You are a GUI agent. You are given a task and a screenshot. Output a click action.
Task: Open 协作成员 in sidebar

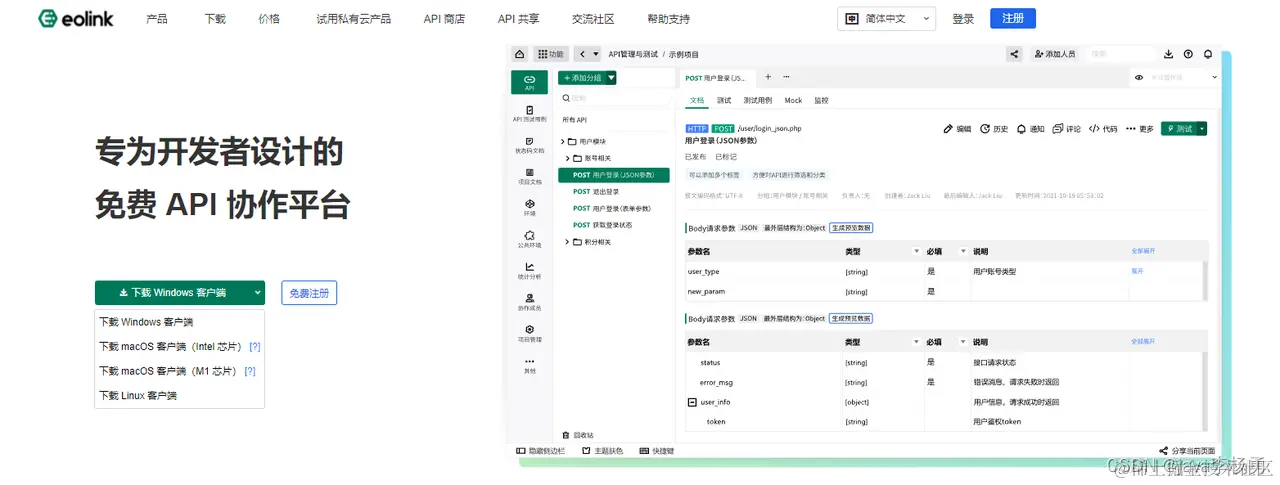[529, 301]
